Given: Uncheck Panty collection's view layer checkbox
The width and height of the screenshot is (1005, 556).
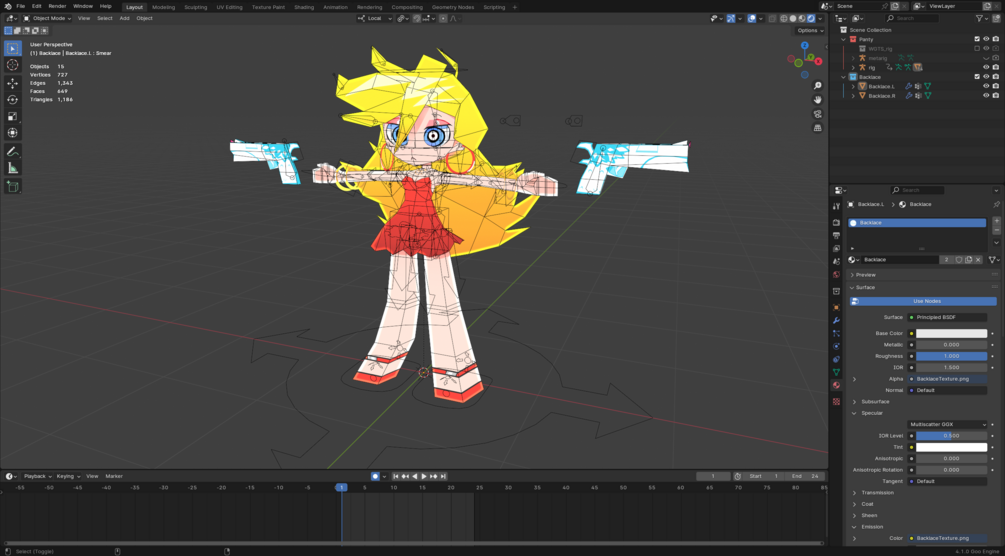Looking at the screenshot, I should point(977,39).
